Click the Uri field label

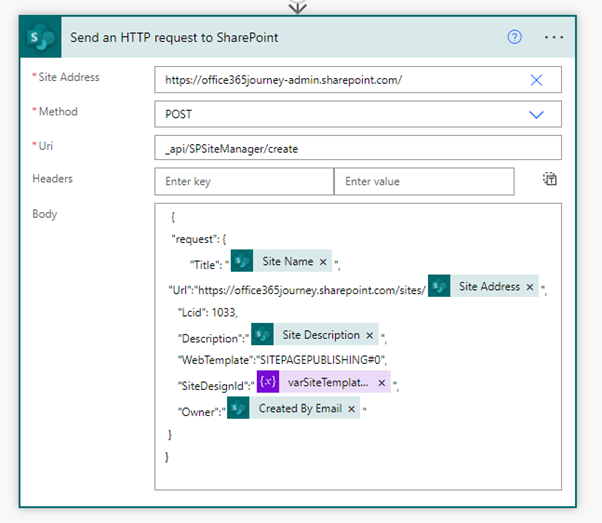(x=45, y=146)
